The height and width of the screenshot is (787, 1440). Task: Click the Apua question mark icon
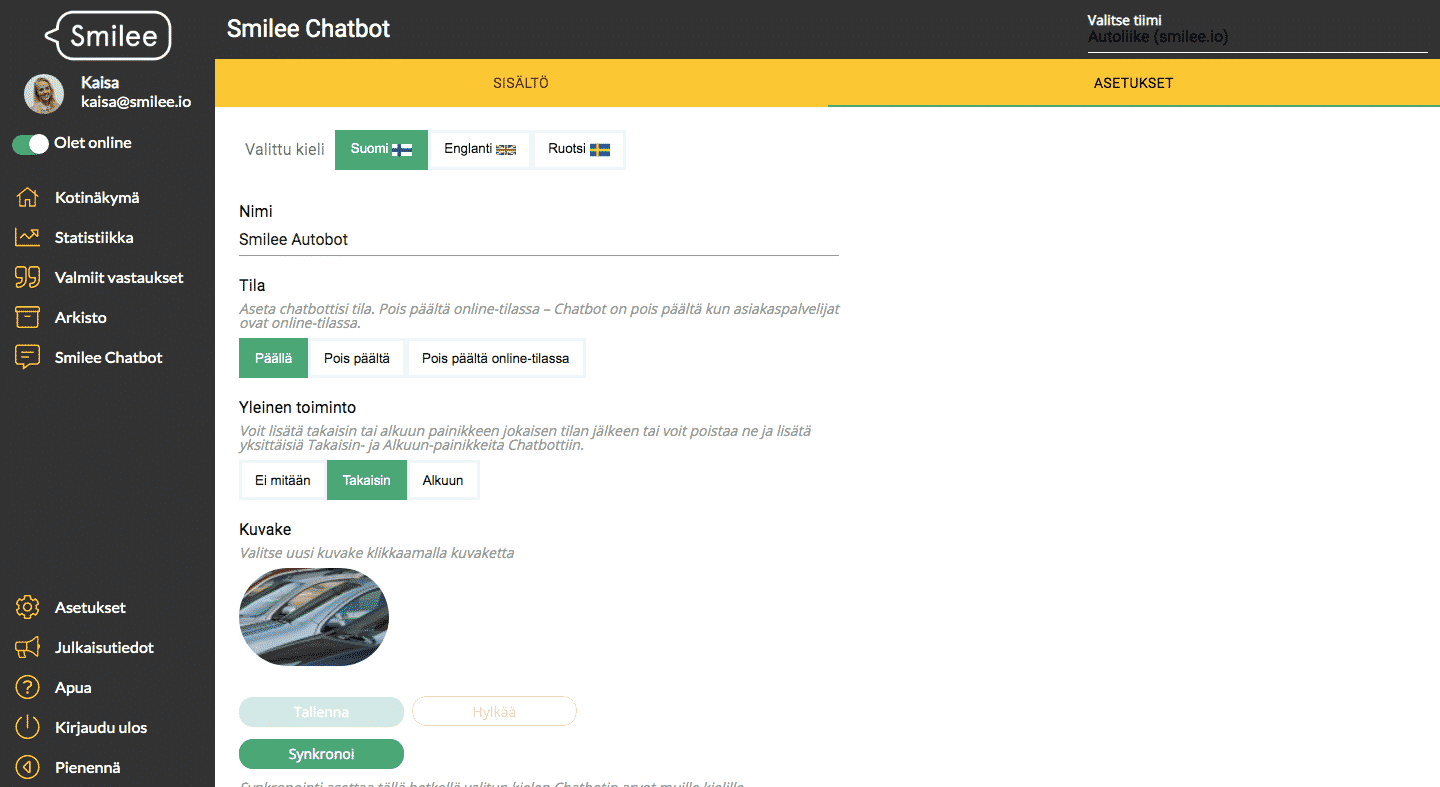(27, 688)
